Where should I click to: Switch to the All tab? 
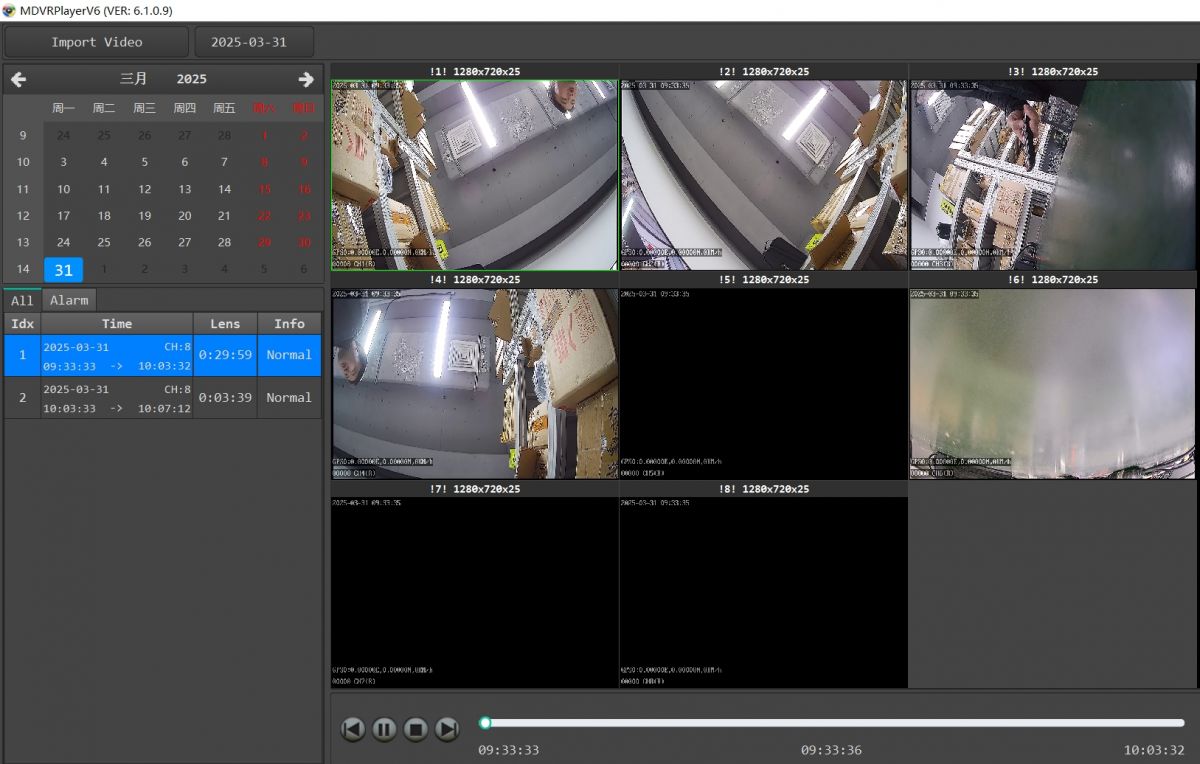coord(22,300)
